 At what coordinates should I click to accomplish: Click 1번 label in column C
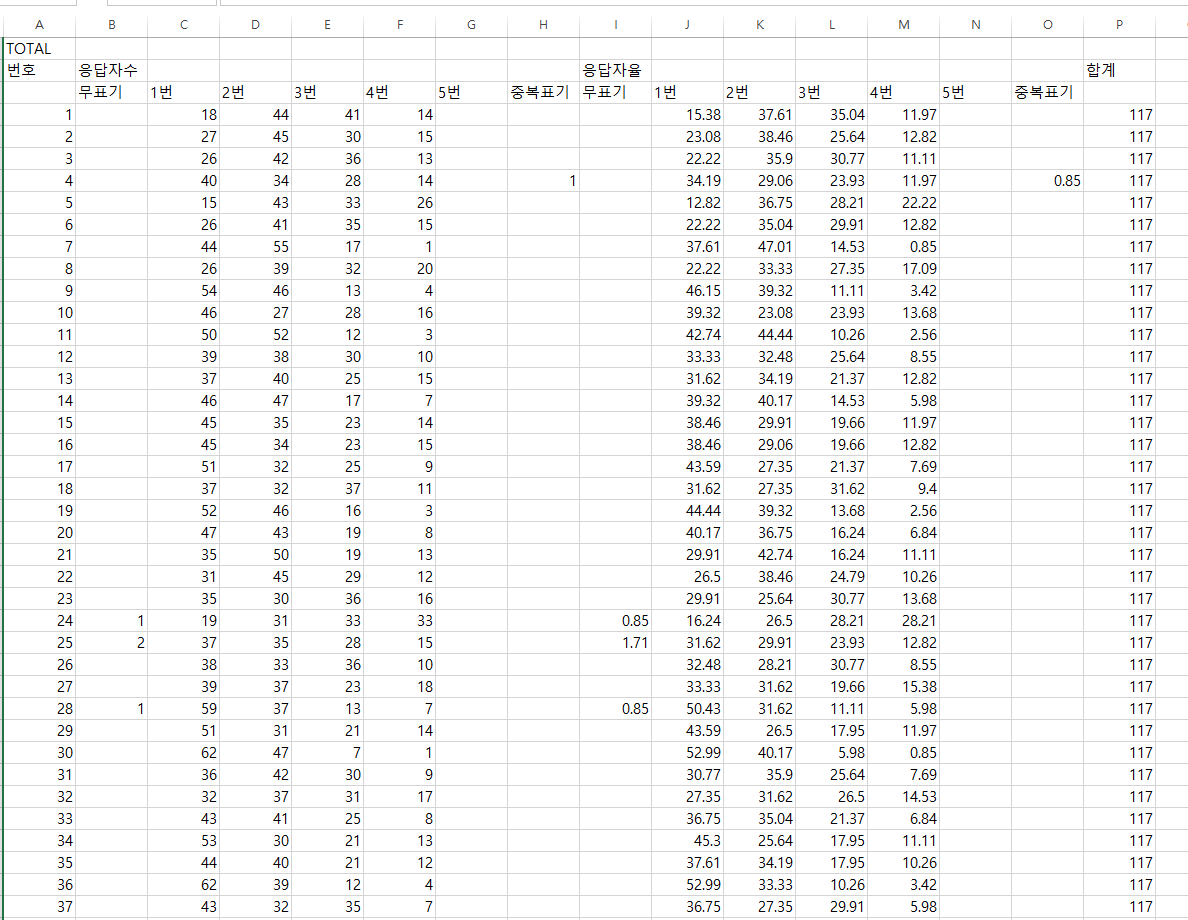tap(183, 92)
